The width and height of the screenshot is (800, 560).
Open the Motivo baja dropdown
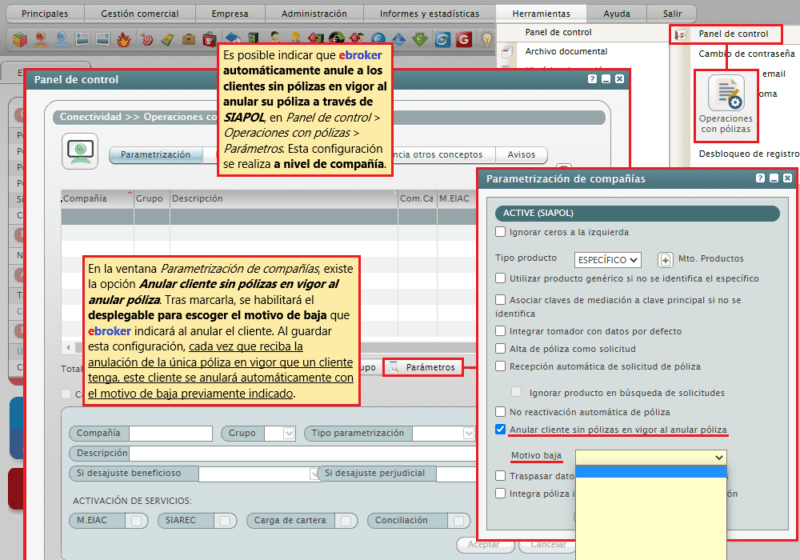coord(651,457)
